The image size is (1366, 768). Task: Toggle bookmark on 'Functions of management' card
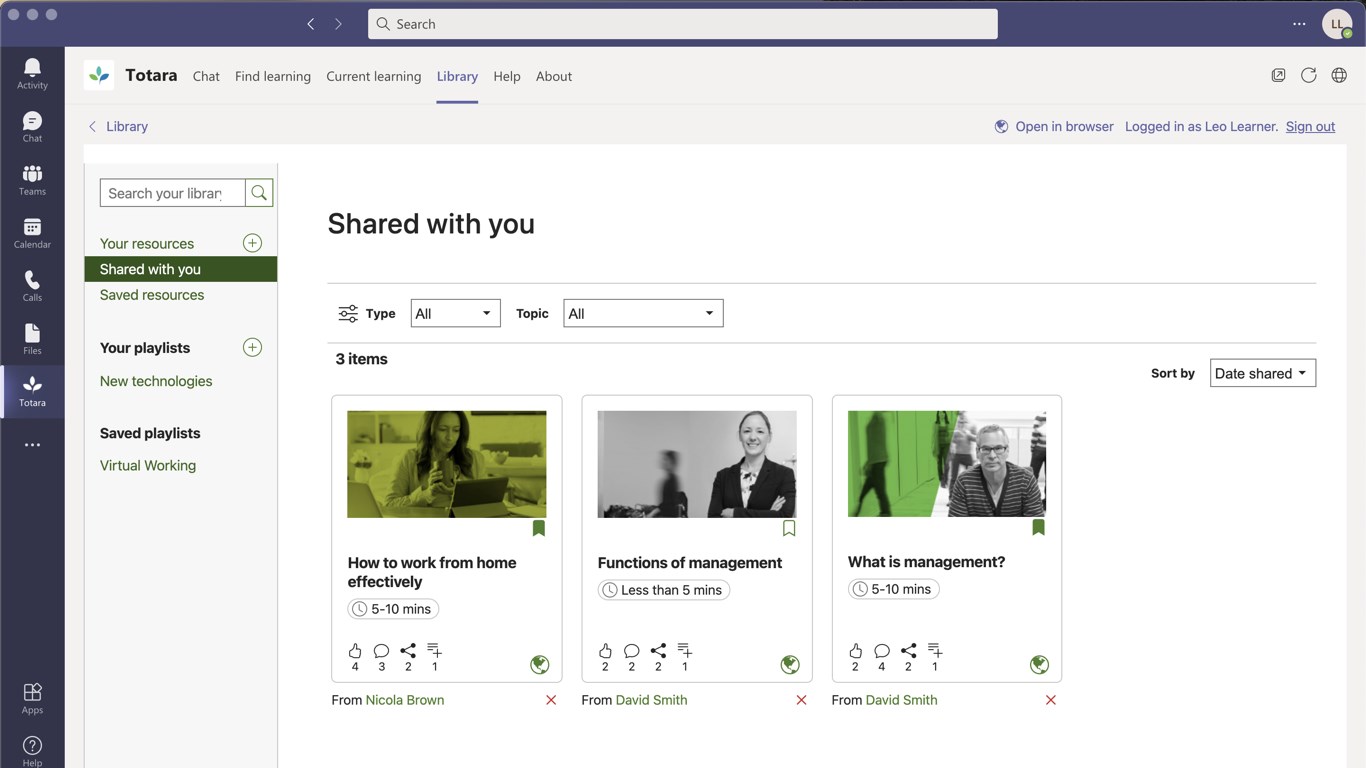(x=789, y=528)
